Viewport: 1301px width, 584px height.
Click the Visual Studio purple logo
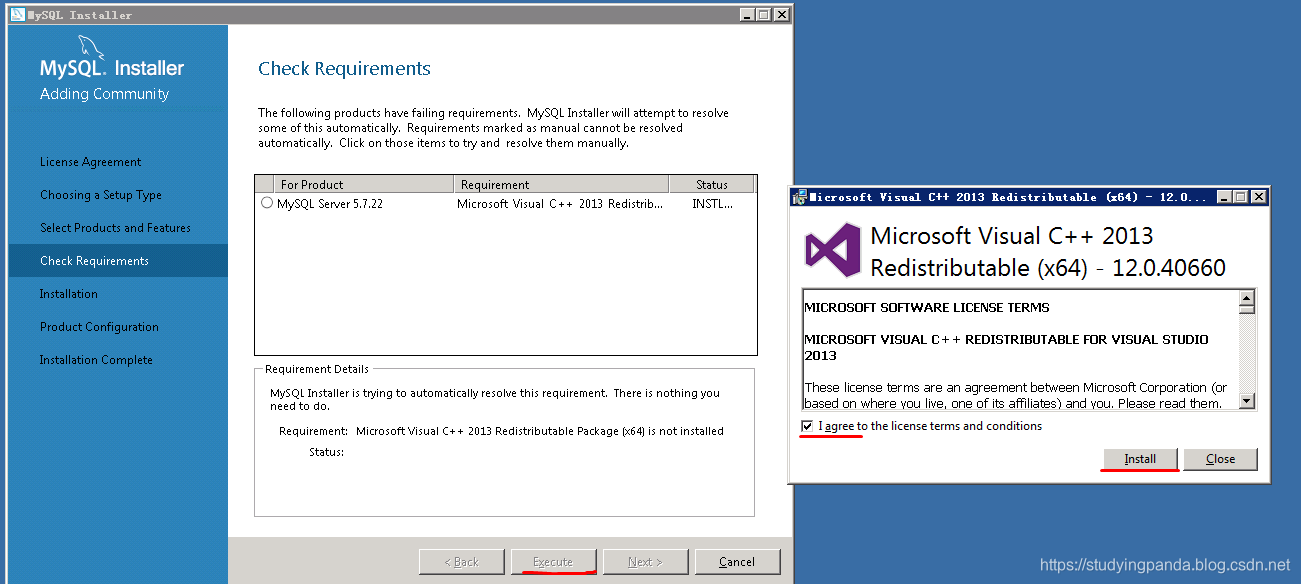[x=833, y=251]
